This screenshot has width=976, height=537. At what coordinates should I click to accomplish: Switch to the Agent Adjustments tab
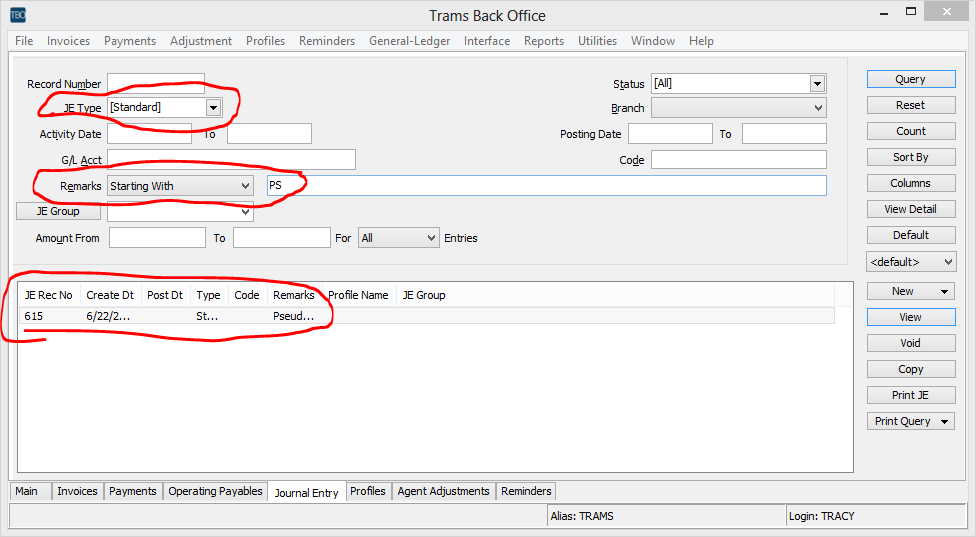click(443, 491)
